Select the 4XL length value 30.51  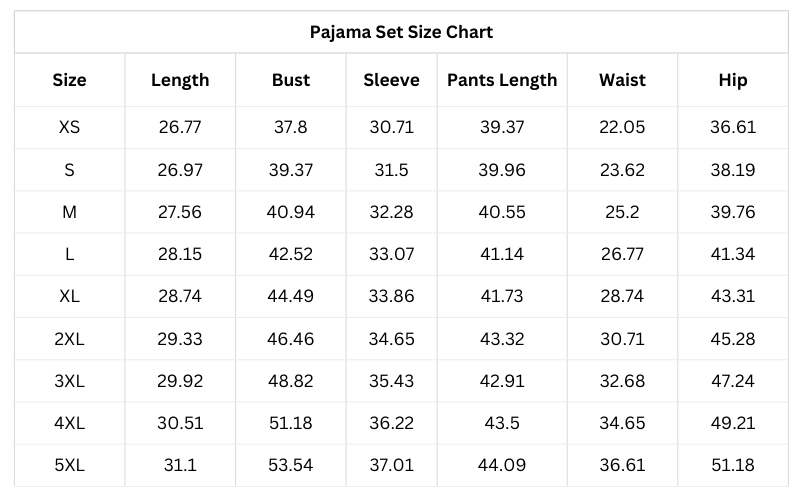point(180,423)
